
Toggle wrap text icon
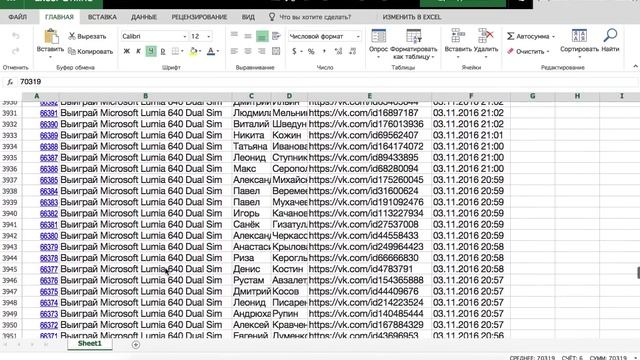[x=276, y=36]
